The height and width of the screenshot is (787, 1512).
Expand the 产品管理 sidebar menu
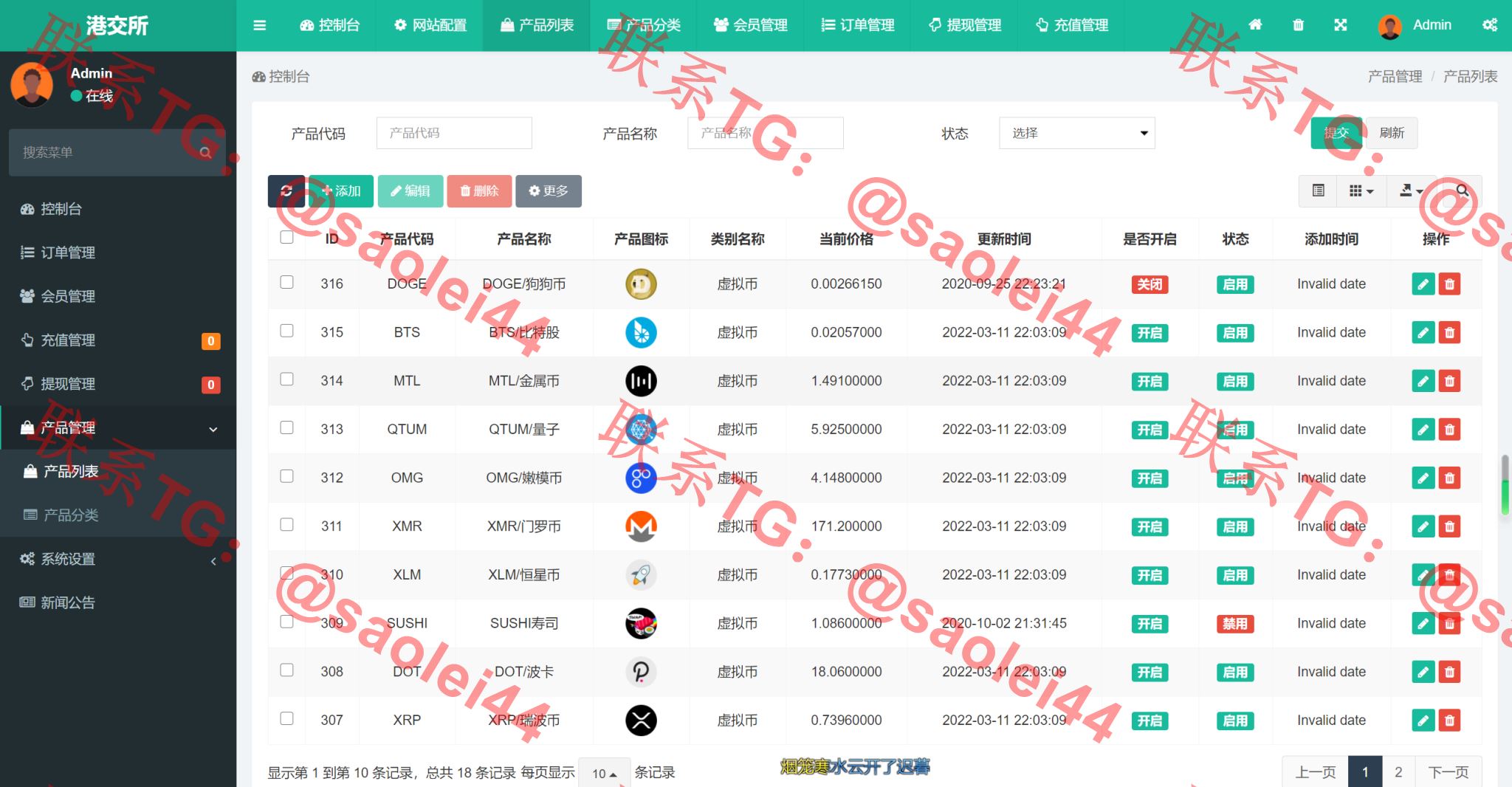(118, 428)
